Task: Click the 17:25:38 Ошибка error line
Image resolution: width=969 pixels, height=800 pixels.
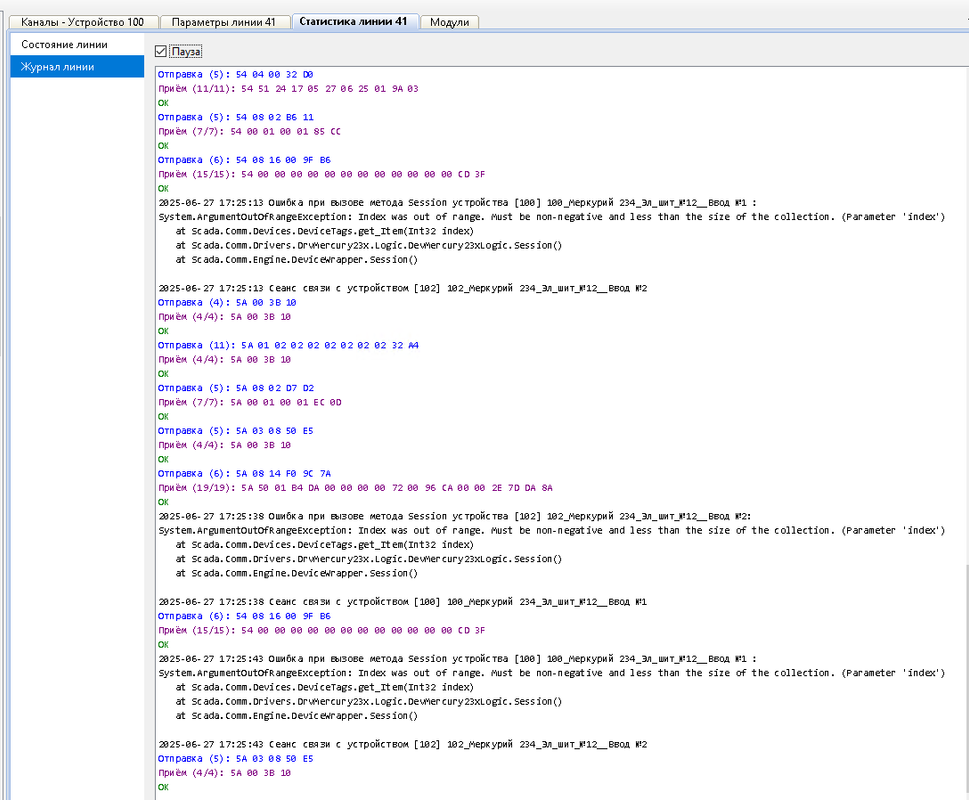Action: click(455, 516)
